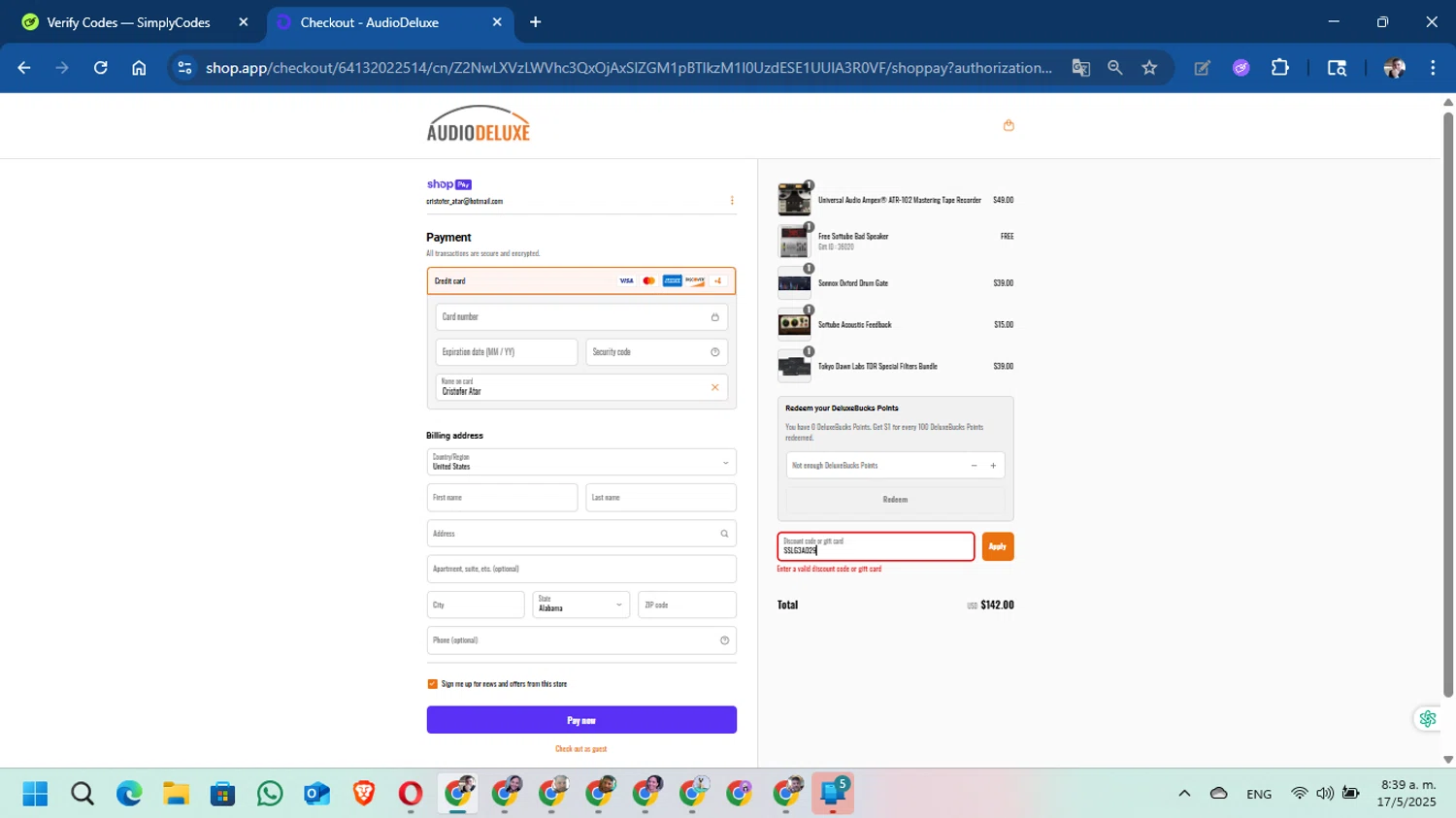Click the Phone (optional) field

[581, 640]
